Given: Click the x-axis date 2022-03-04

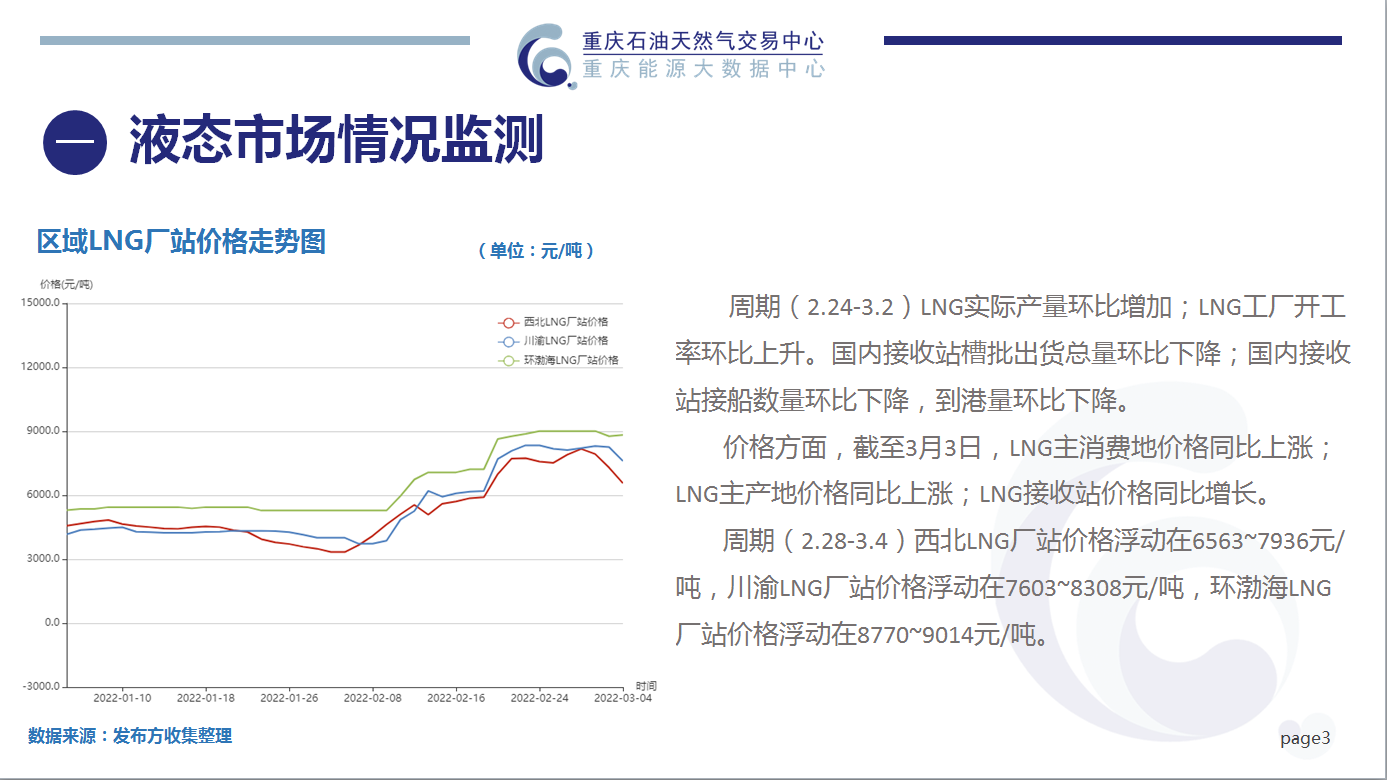Looking at the screenshot, I should [623, 698].
